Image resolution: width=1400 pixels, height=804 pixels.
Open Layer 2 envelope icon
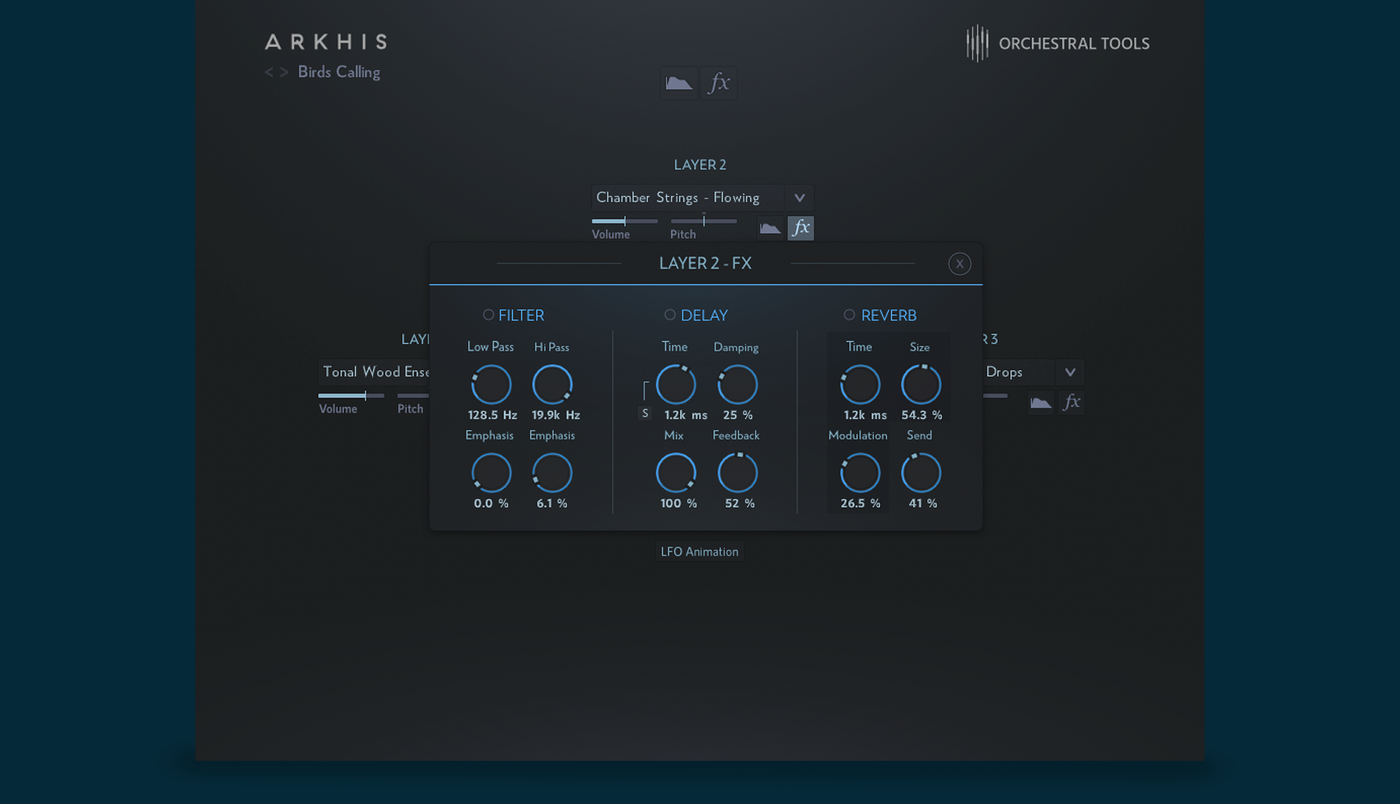tap(770, 228)
